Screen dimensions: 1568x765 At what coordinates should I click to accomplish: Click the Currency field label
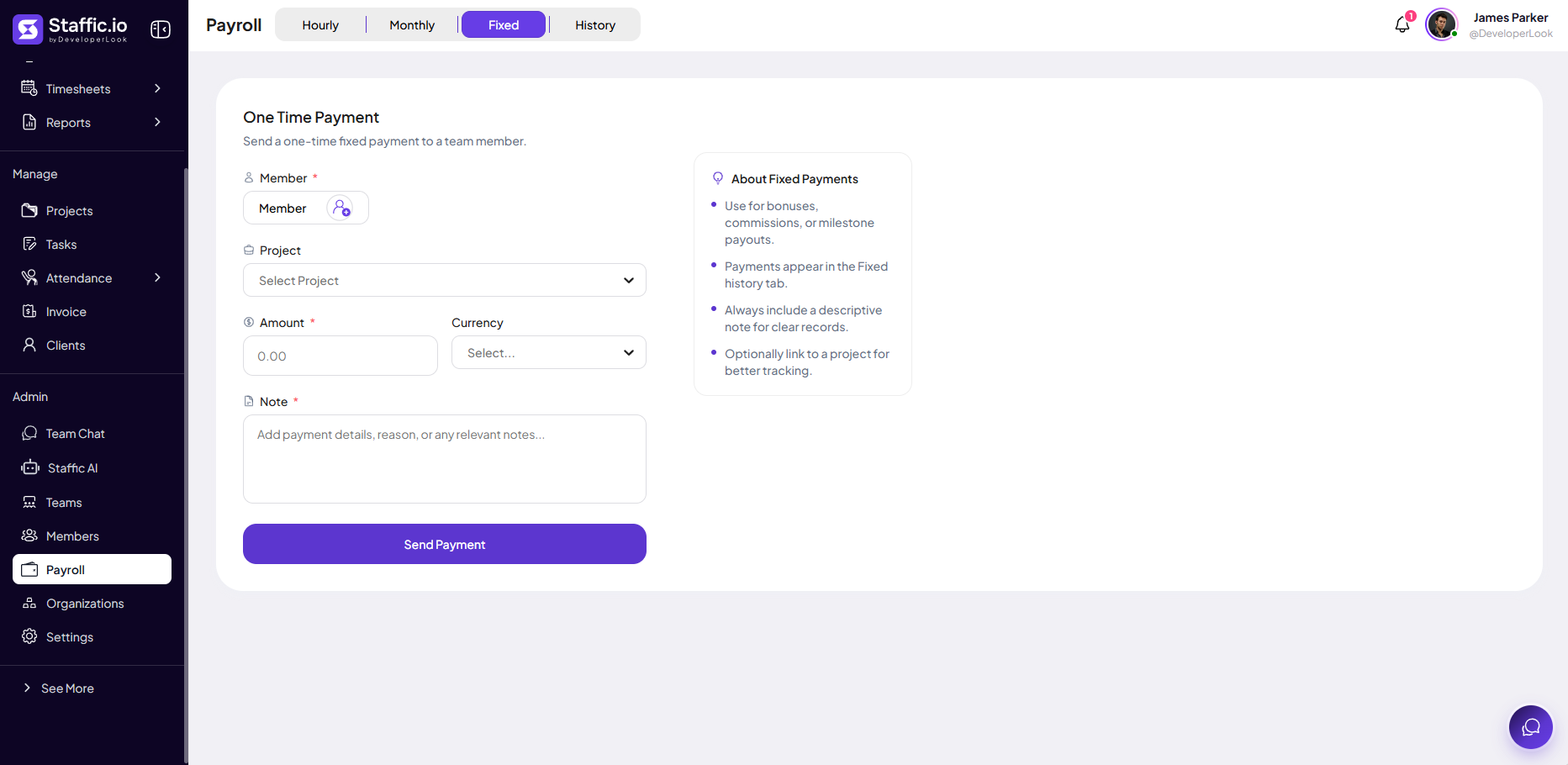click(477, 322)
